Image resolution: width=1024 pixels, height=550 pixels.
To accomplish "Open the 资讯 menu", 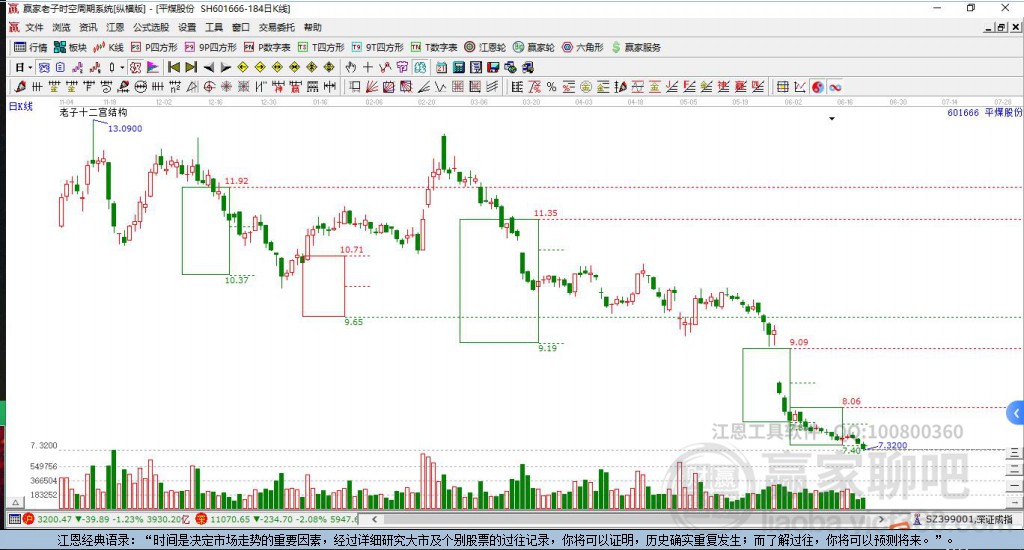I will (x=88, y=27).
